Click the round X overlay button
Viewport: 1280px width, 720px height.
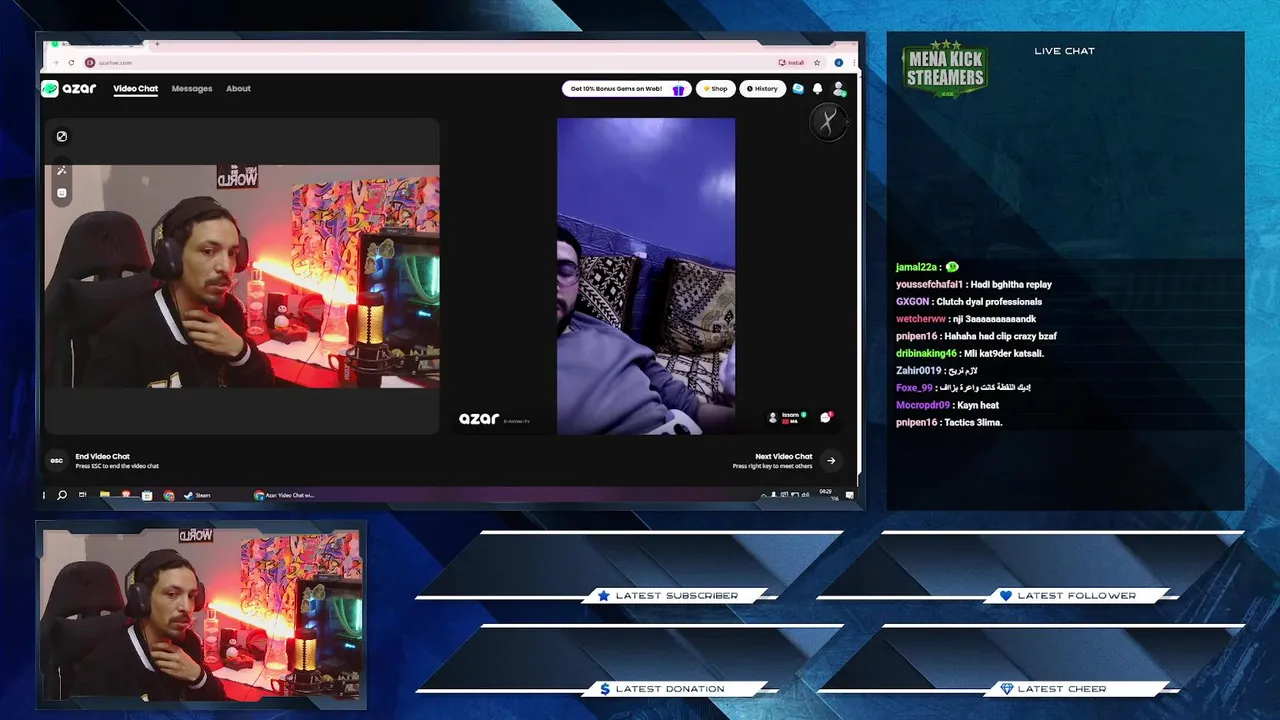pyautogui.click(x=828, y=123)
